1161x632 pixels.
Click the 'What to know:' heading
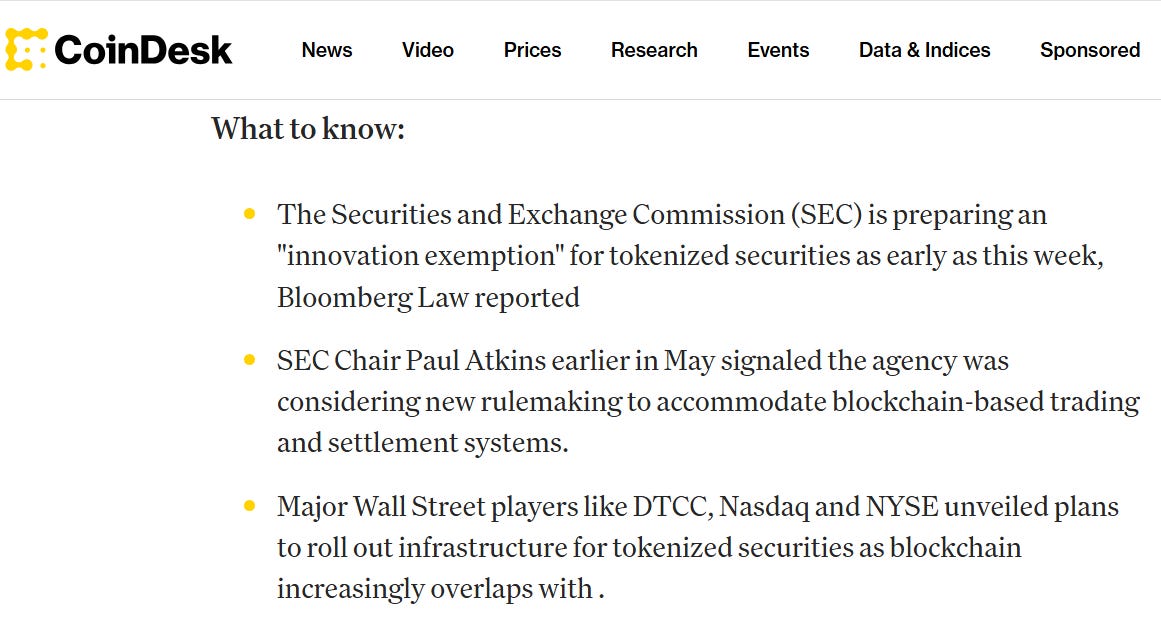tap(308, 129)
